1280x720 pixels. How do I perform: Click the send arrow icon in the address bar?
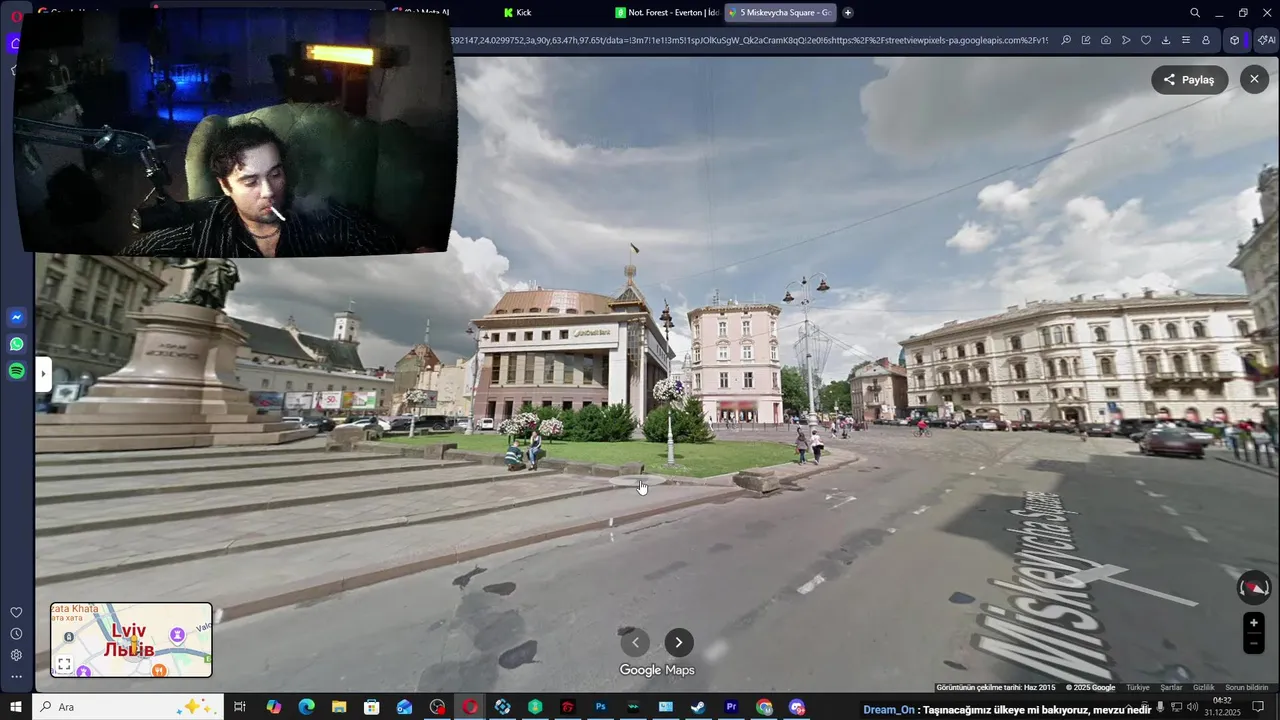point(1126,40)
